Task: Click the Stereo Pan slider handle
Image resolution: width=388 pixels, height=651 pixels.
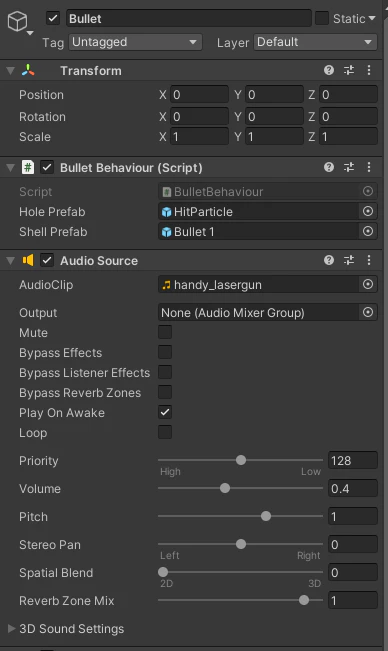Action: tap(241, 544)
